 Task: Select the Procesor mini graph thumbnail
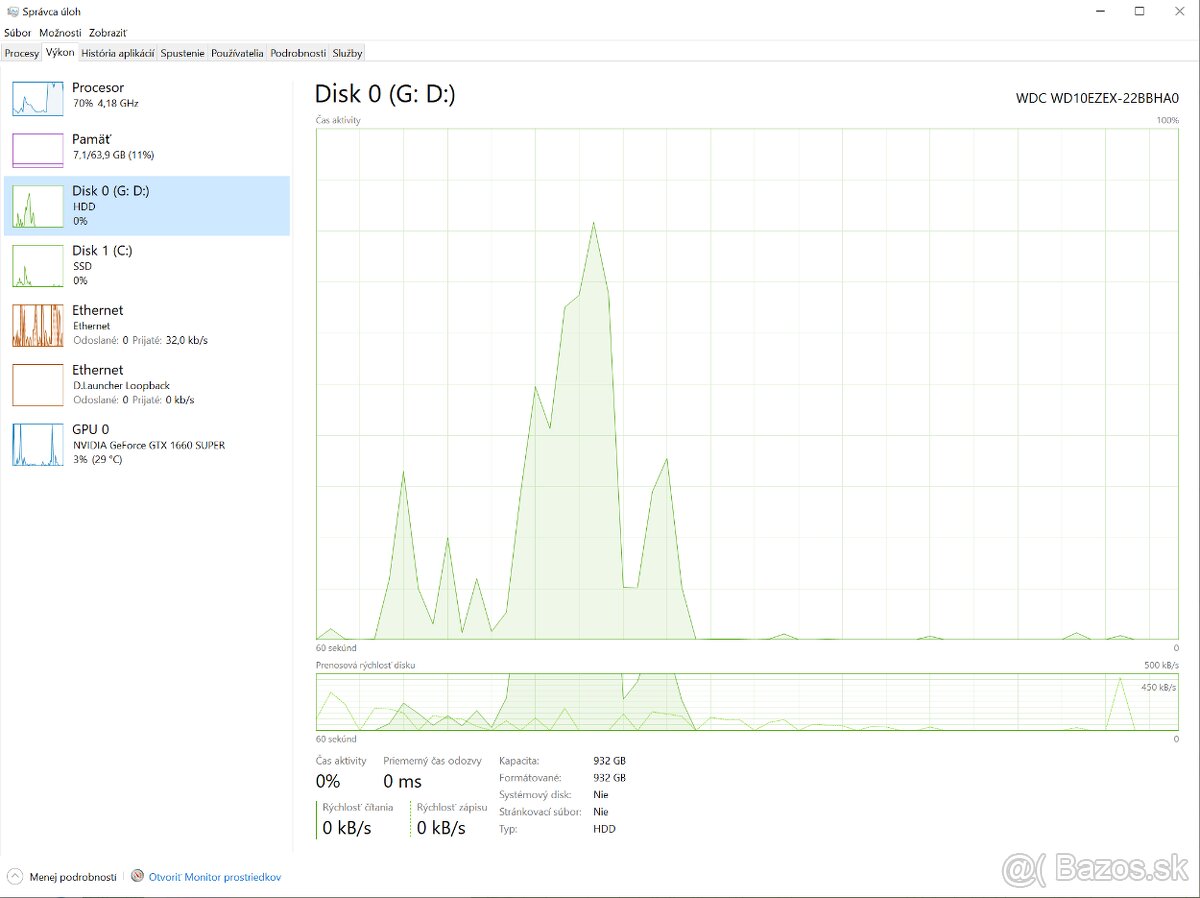[x=37, y=97]
